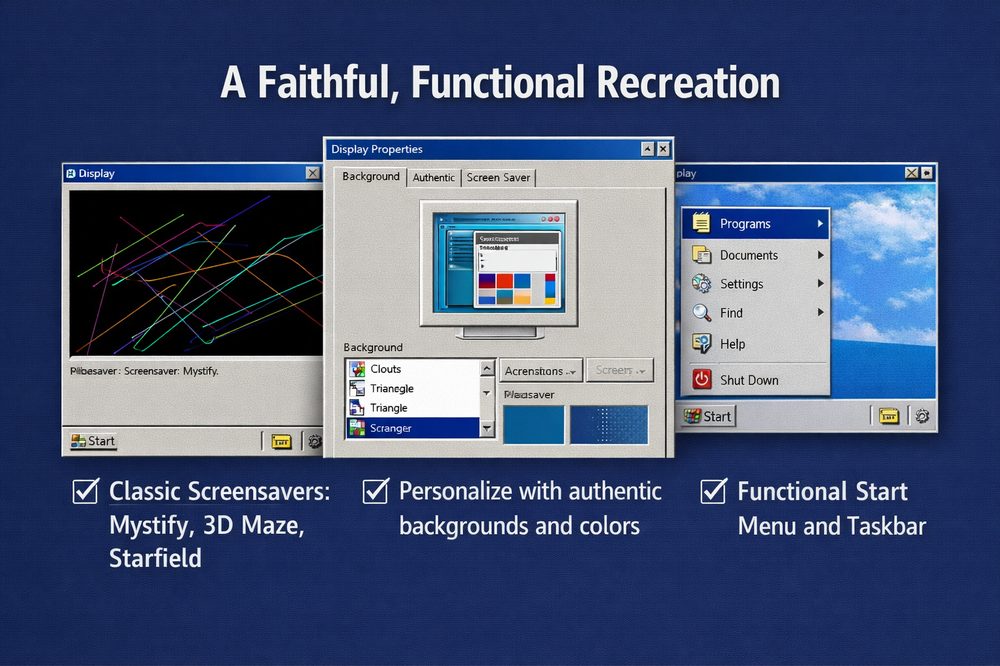
Task: Select Trianegle in the Background list
Action: [x=413, y=388]
